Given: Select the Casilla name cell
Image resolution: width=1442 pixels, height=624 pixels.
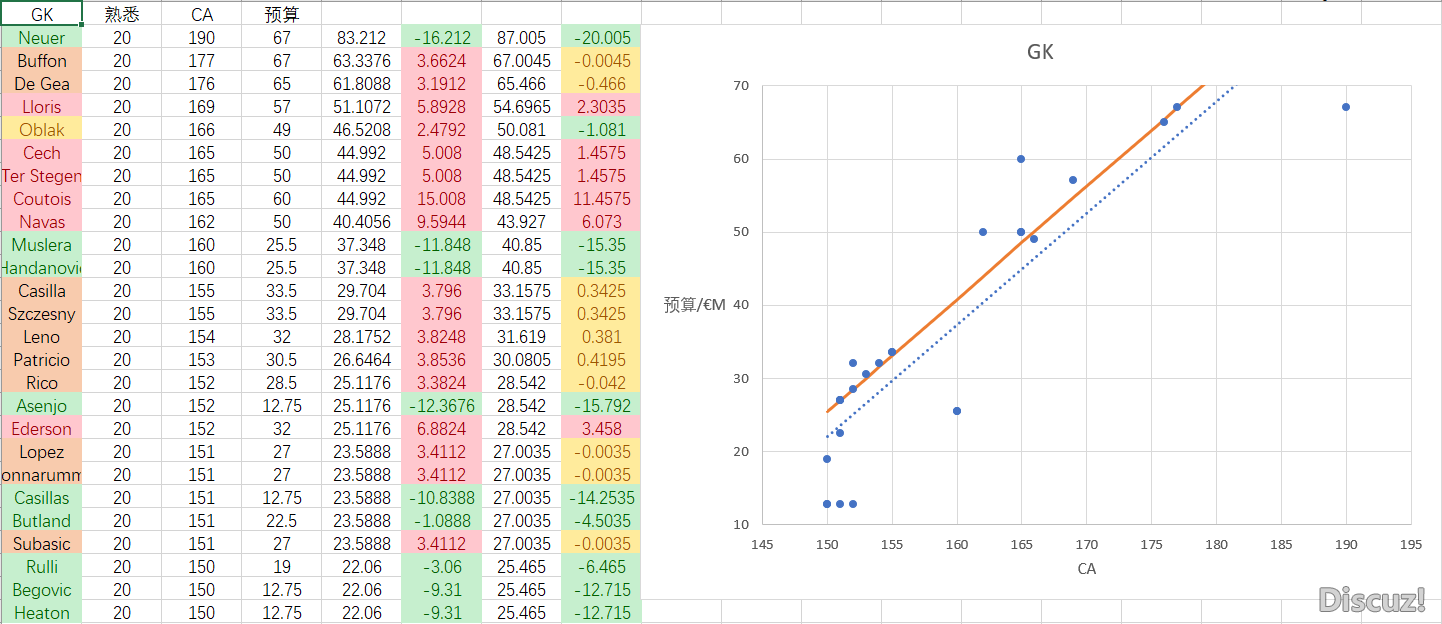Looking at the screenshot, I should (x=42, y=291).
